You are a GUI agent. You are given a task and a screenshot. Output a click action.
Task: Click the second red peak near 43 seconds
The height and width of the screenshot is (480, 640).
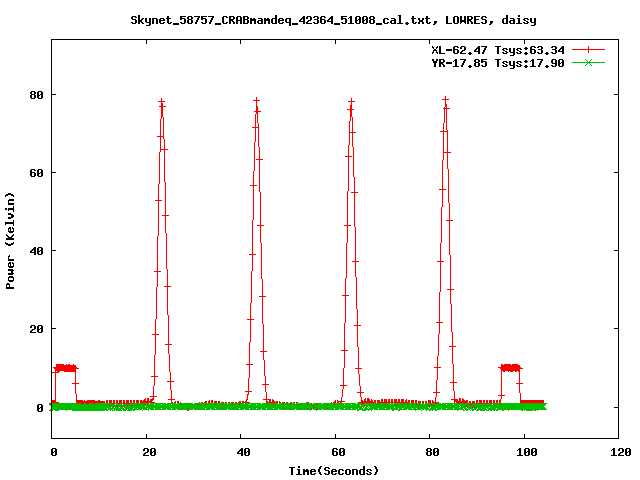pos(256,100)
